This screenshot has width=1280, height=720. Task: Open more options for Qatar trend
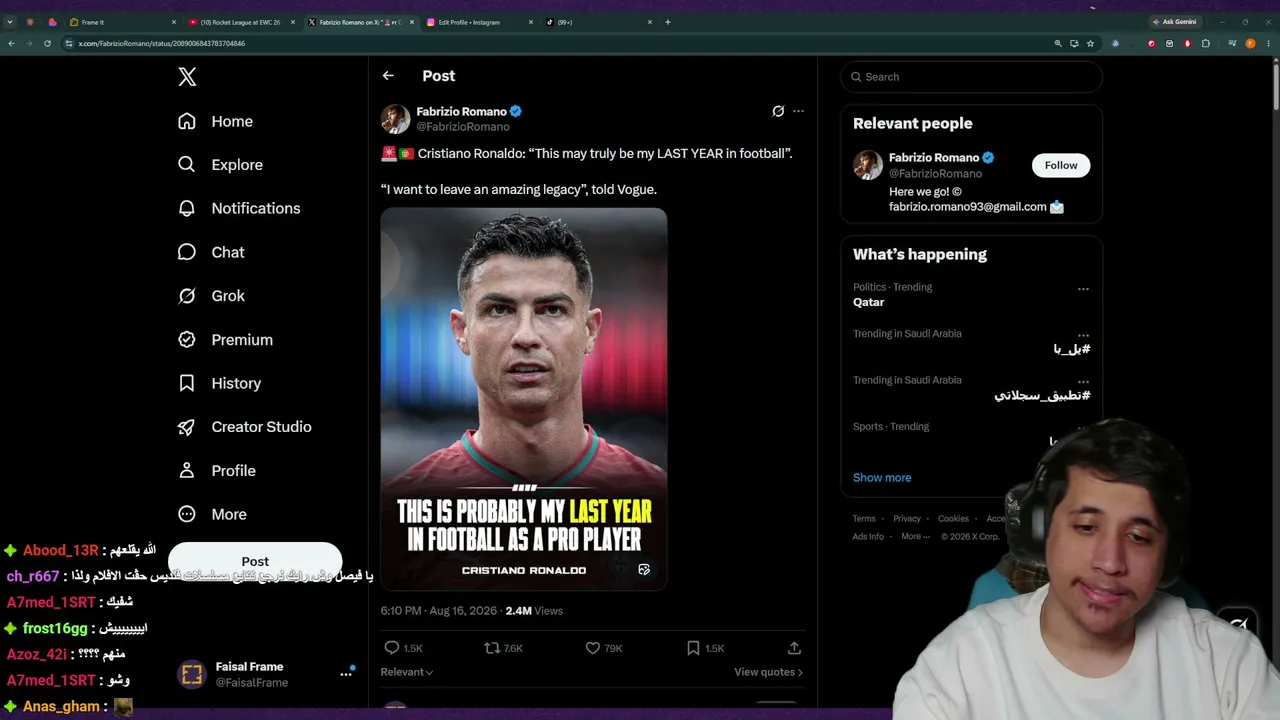[x=1083, y=289]
